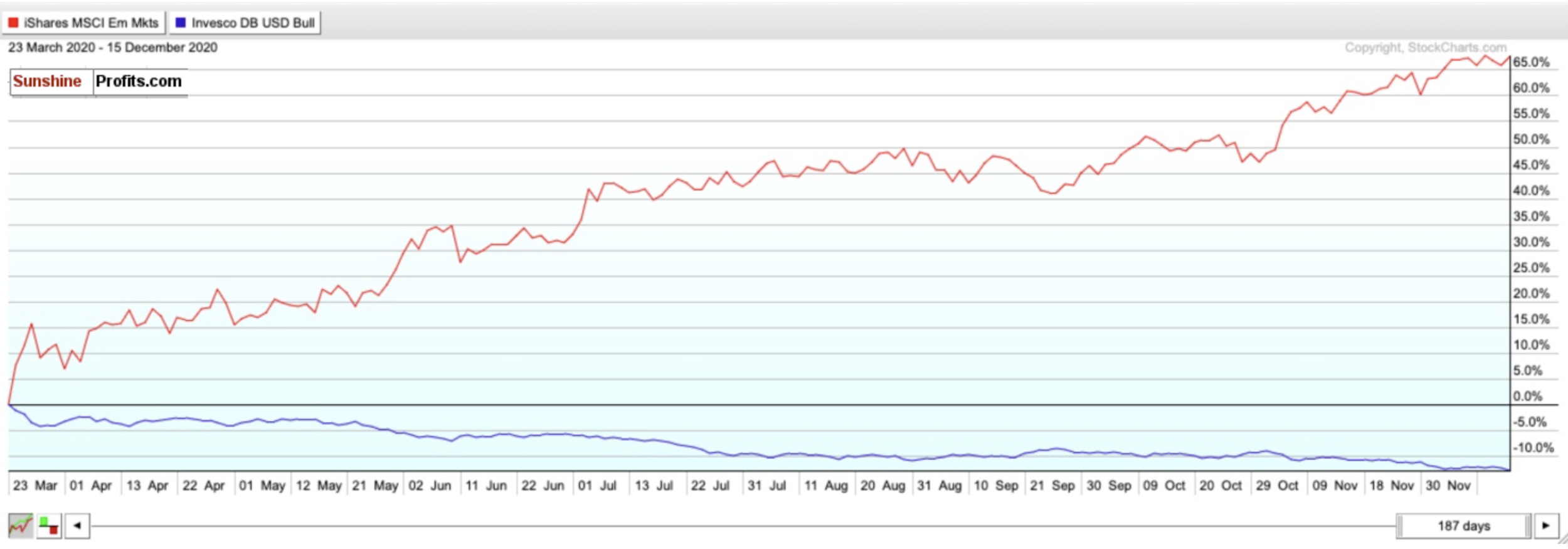Click the left arrow to shift dates back
The height and width of the screenshot is (549, 1568).
coord(77,525)
